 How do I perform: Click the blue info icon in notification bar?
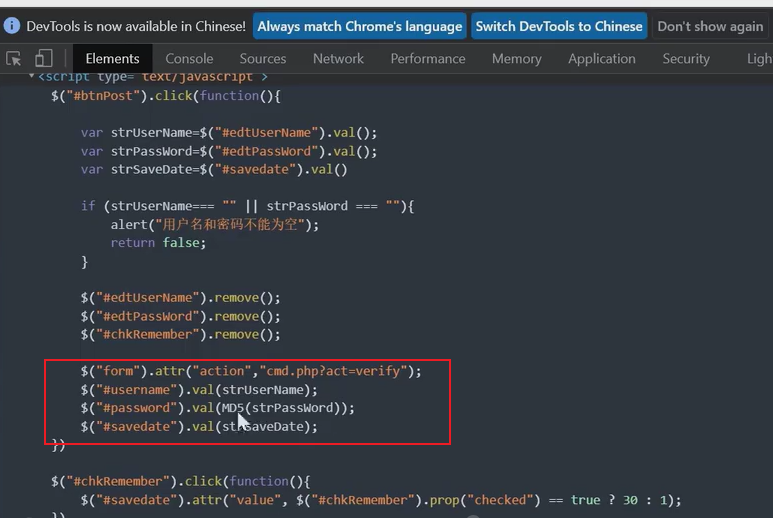(x=12, y=26)
